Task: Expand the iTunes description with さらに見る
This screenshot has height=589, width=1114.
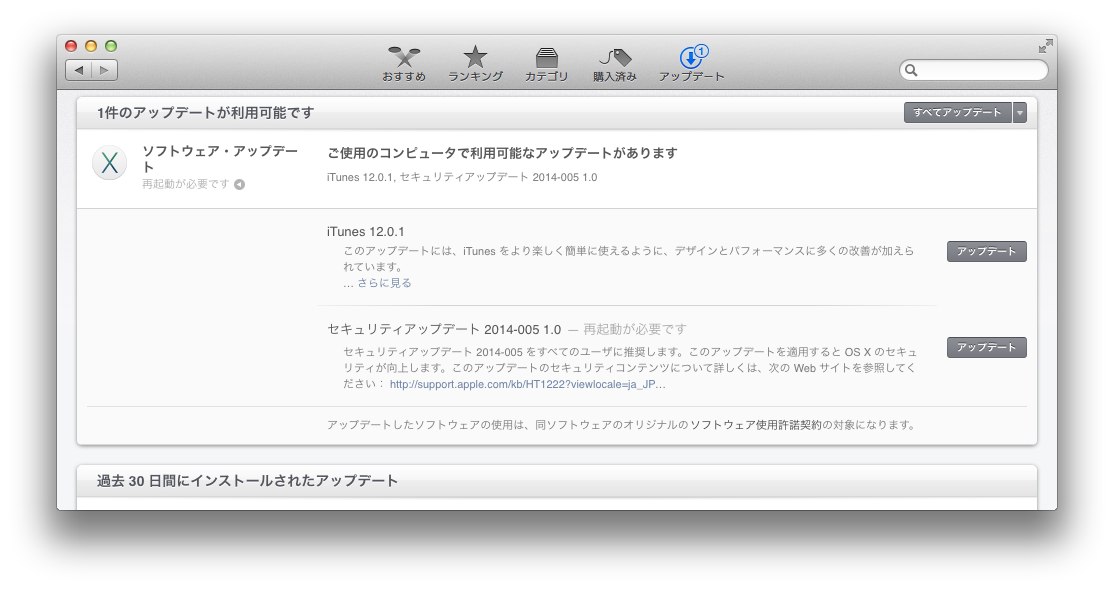Action: click(384, 283)
